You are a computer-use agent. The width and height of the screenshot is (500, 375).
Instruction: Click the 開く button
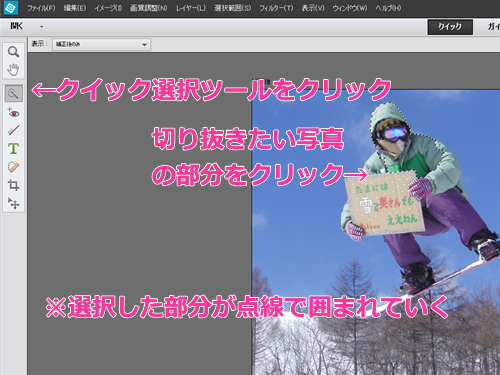pos(17,26)
